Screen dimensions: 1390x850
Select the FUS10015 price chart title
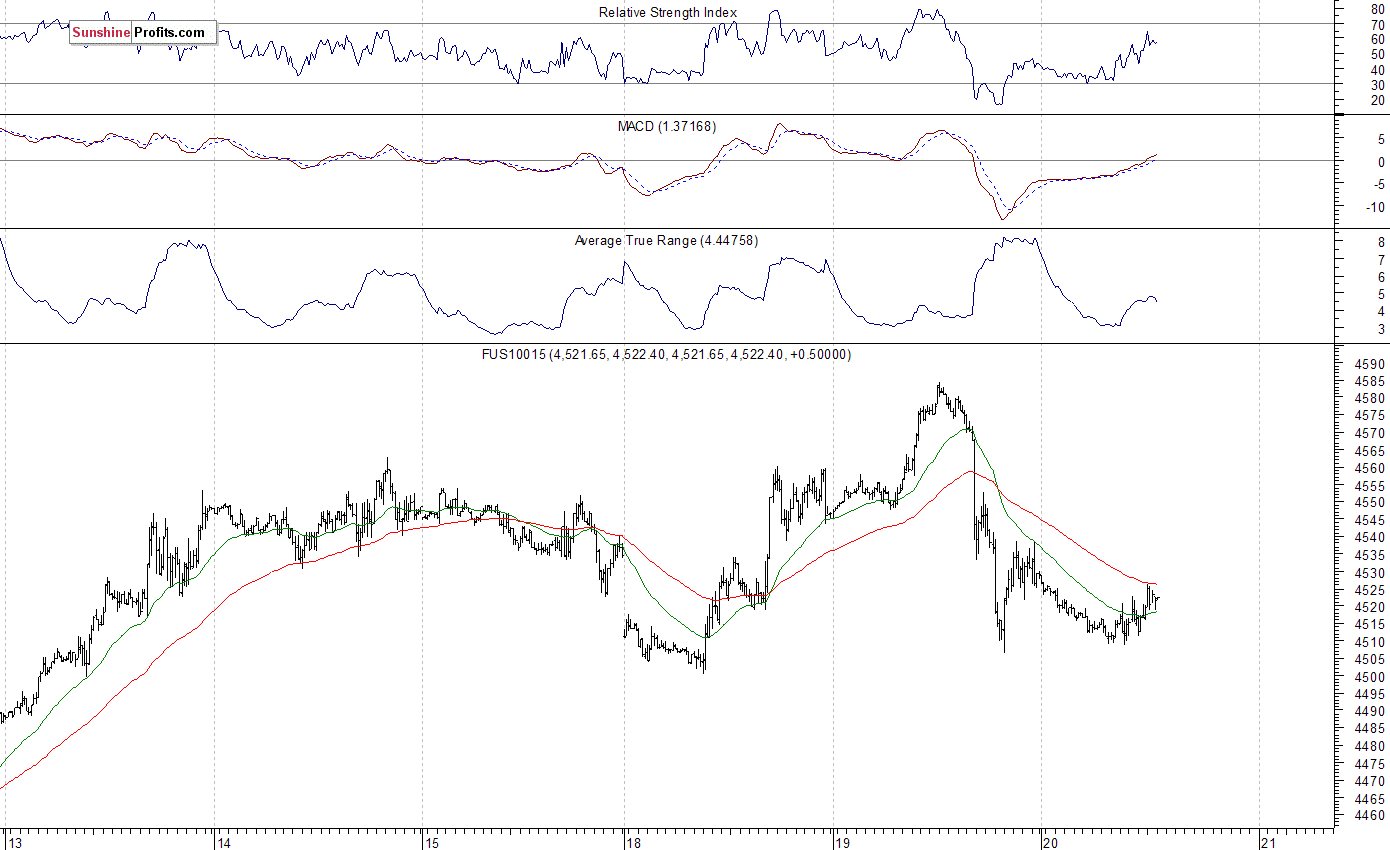click(x=666, y=354)
